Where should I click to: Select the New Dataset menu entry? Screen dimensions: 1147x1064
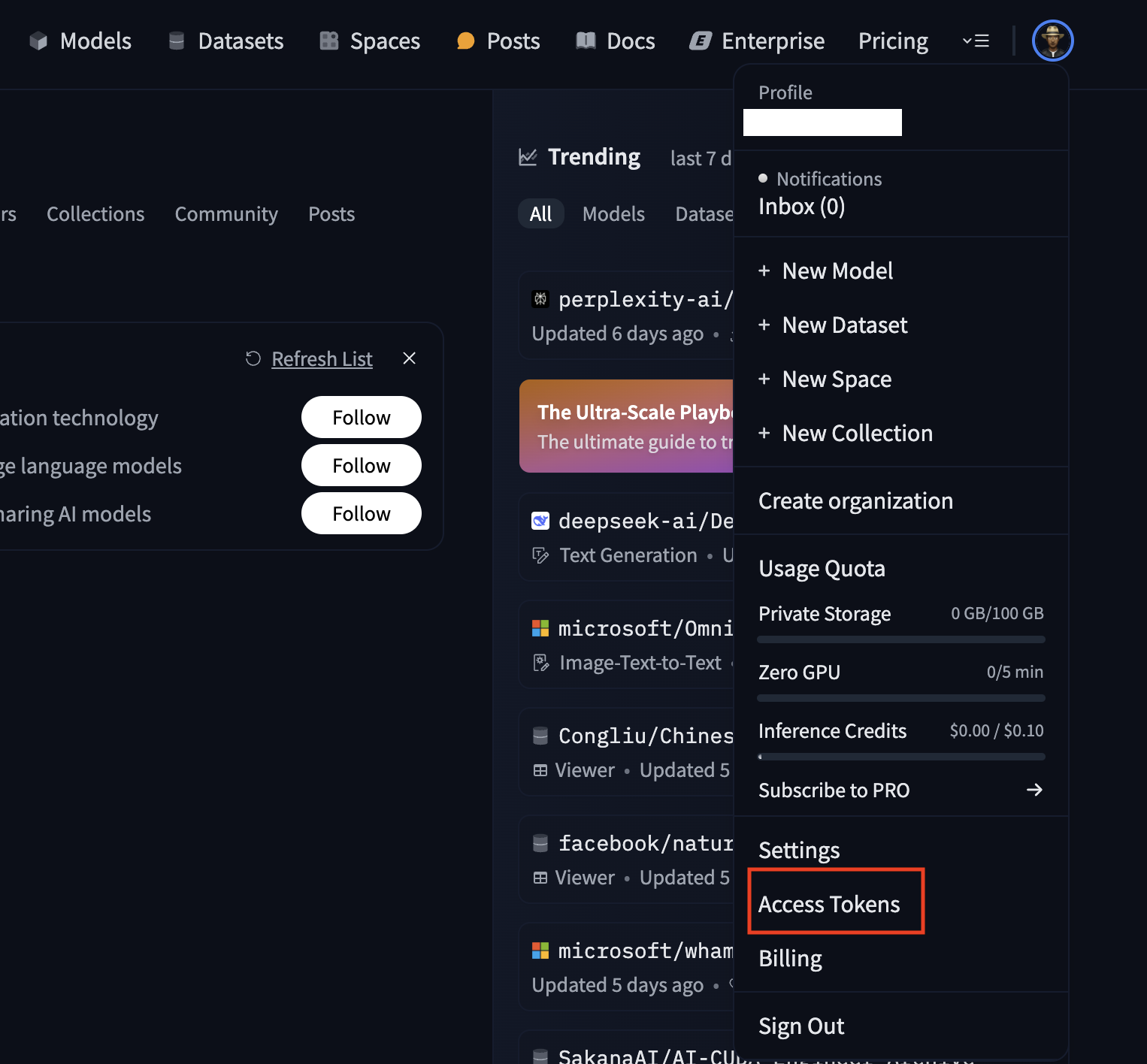click(900, 325)
